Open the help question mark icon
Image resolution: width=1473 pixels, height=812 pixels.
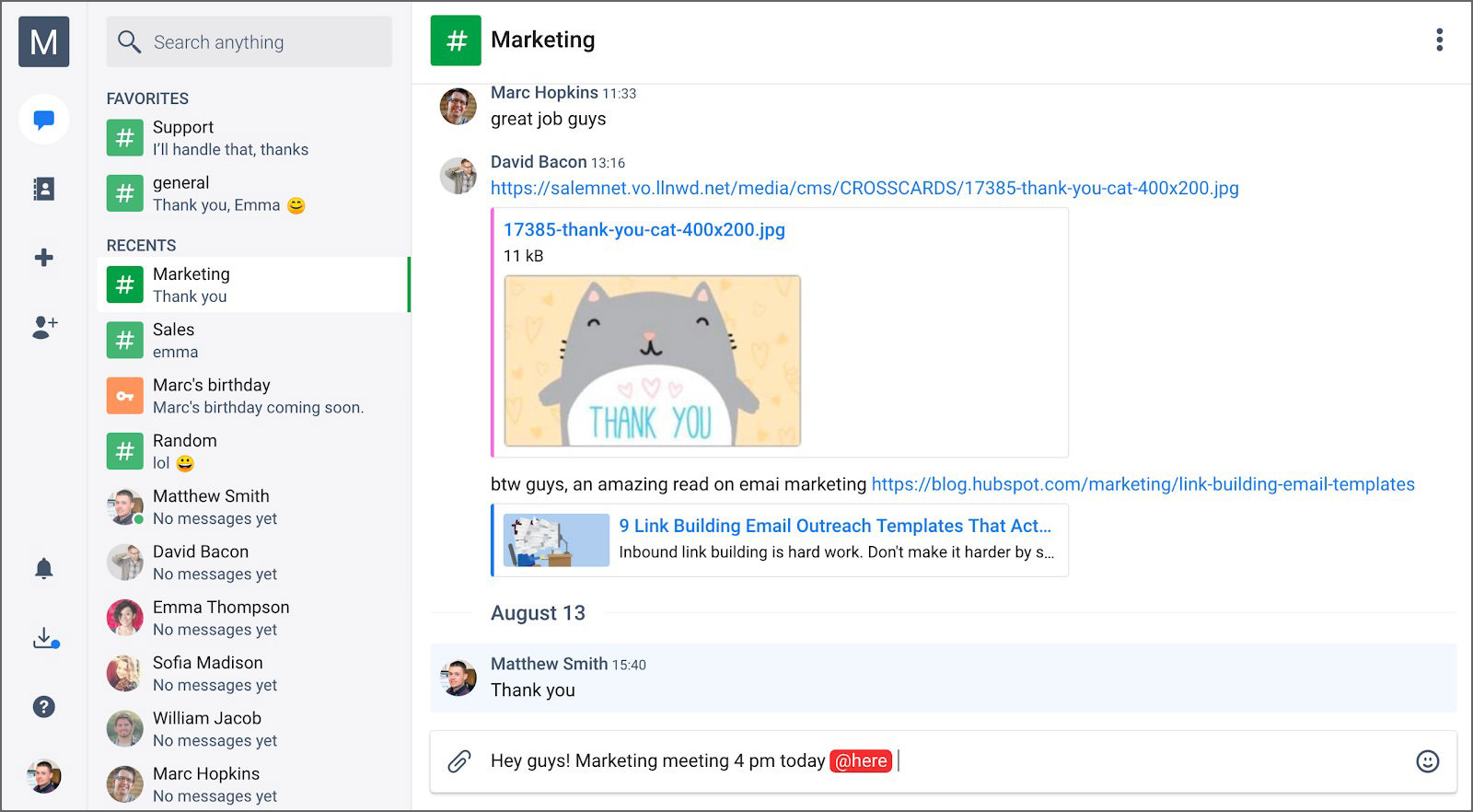click(43, 707)
